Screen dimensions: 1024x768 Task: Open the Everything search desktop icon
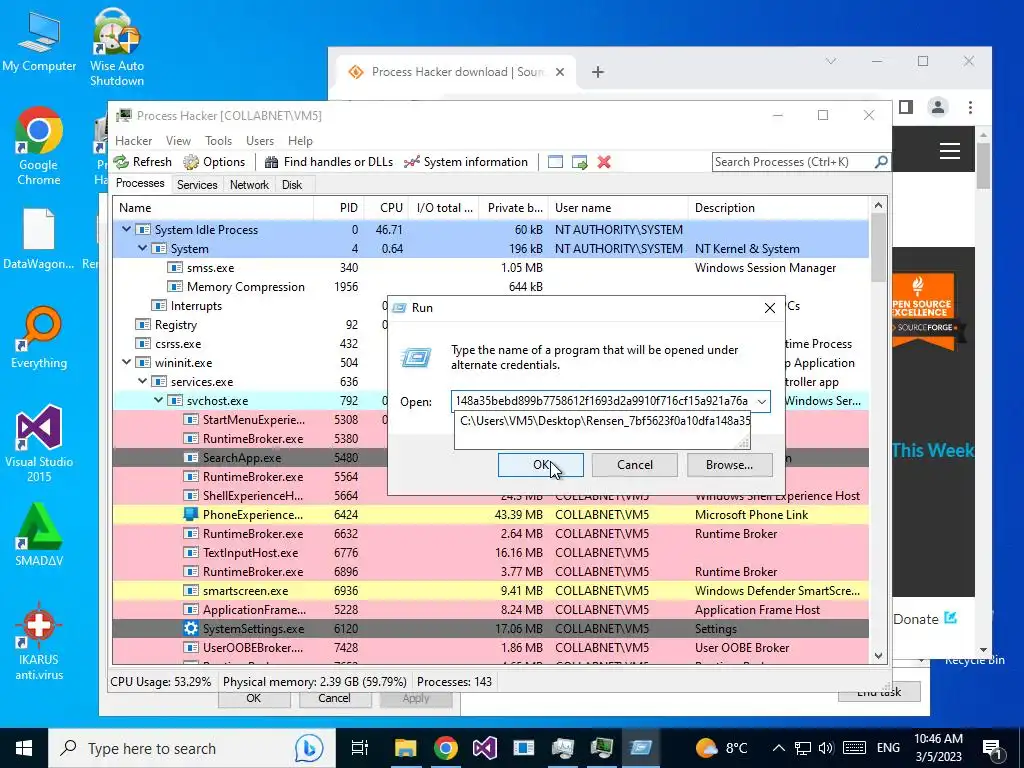click(x=39, y=338)
